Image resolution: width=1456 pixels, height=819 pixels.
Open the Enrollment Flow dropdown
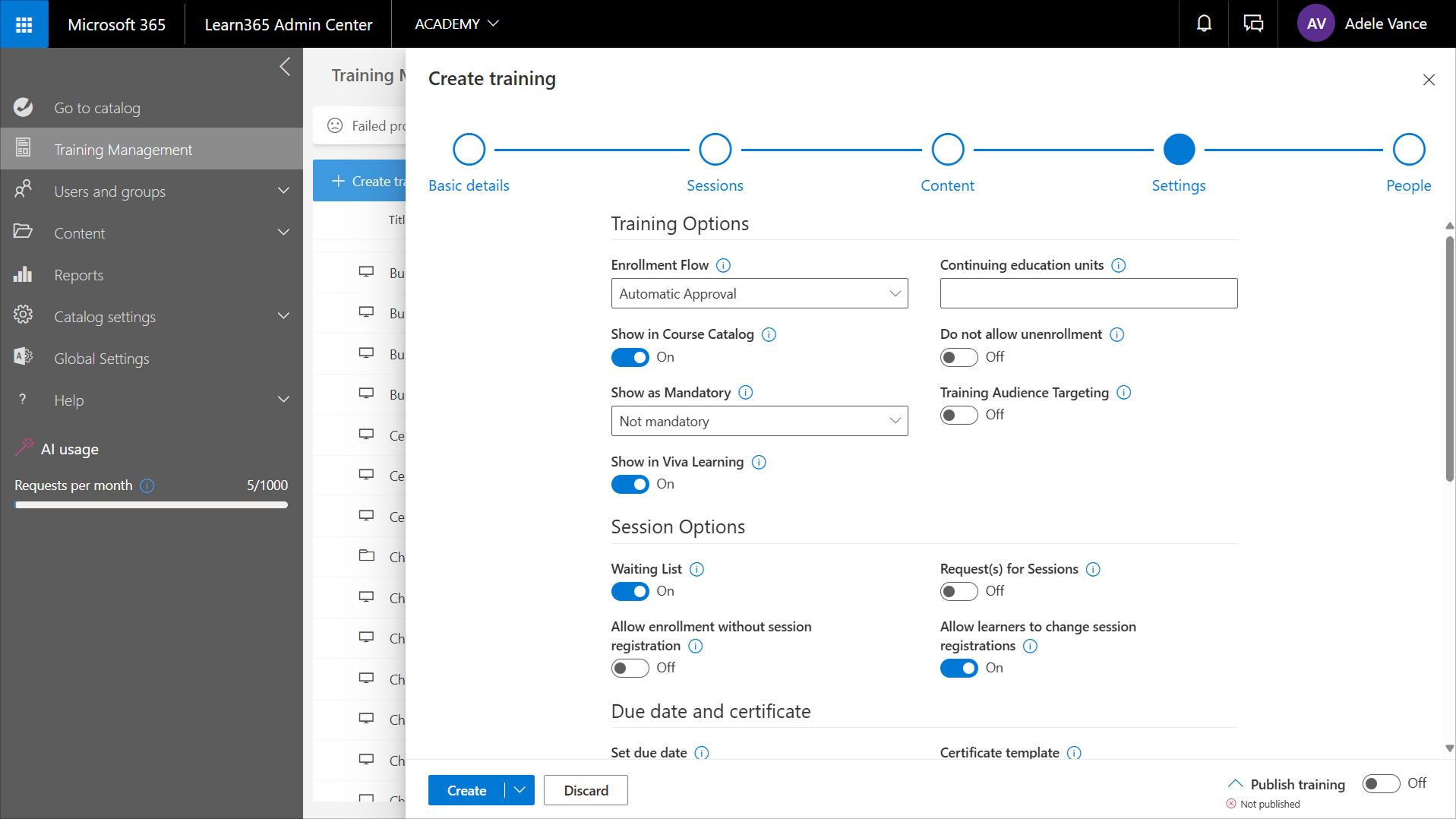[759, 294]
